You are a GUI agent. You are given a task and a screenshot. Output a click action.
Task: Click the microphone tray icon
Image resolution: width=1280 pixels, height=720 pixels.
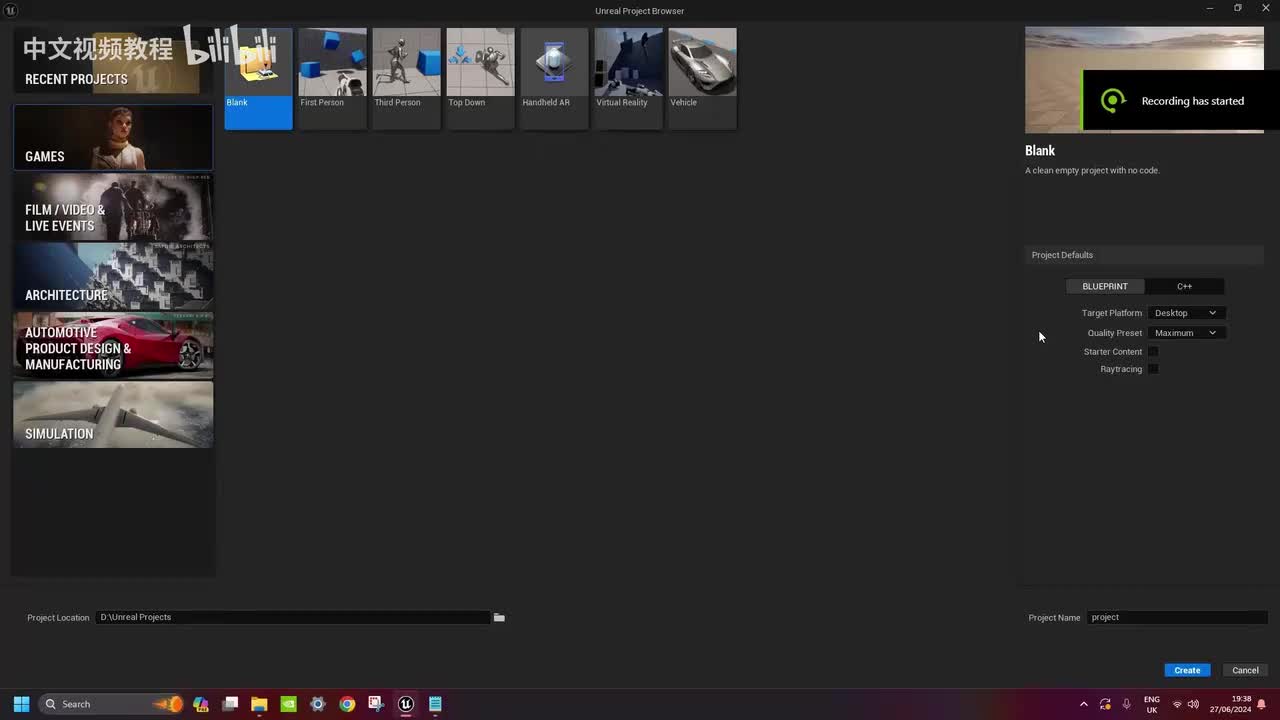1127,704
